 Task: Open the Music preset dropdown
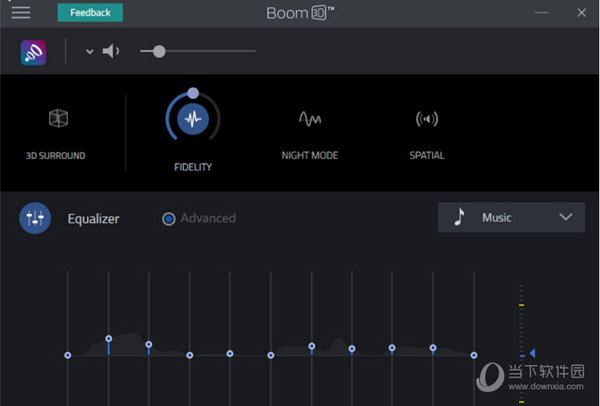tap(511, 217)
